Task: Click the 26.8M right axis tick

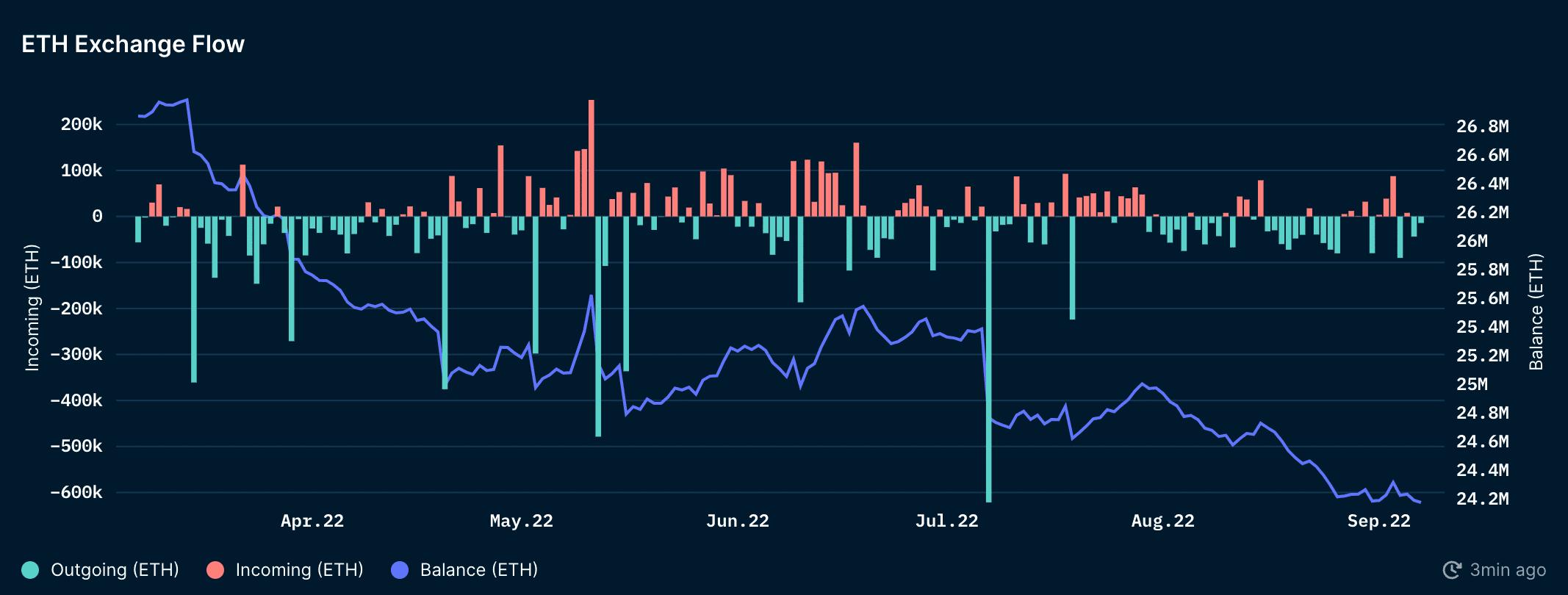Action: tap(1482, 126)
